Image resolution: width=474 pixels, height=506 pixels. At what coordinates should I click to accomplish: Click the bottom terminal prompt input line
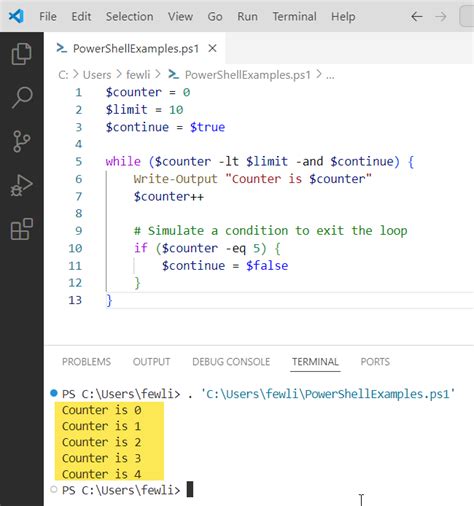(x=128, y=490)
